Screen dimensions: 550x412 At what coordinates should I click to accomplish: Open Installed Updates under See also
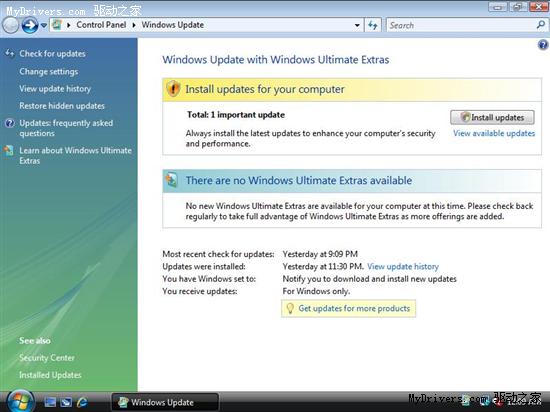(50, 375)
